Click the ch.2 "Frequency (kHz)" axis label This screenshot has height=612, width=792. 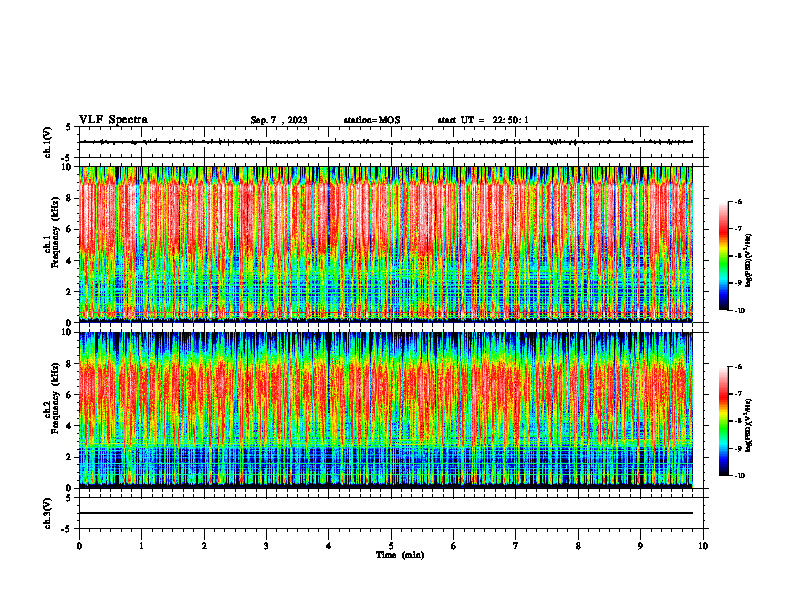(x=55, y=397)
